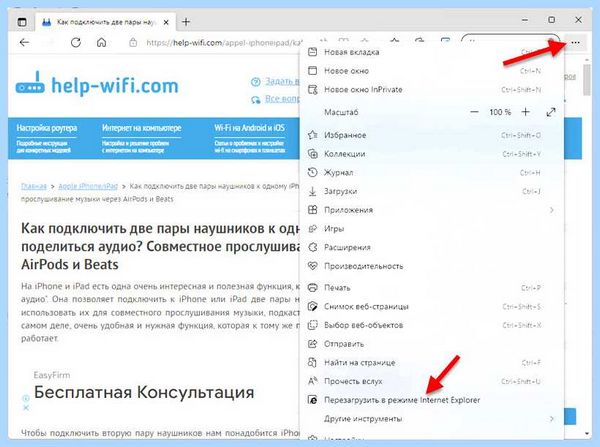Image resolution: width=600 pixels, height=447 pixels.
Task: Choose Новая вкладка from the menu
Action: click(x=432, y=52)
